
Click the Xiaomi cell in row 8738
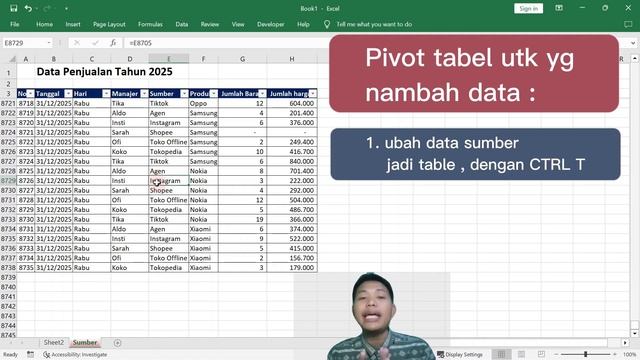coord(203,268)
